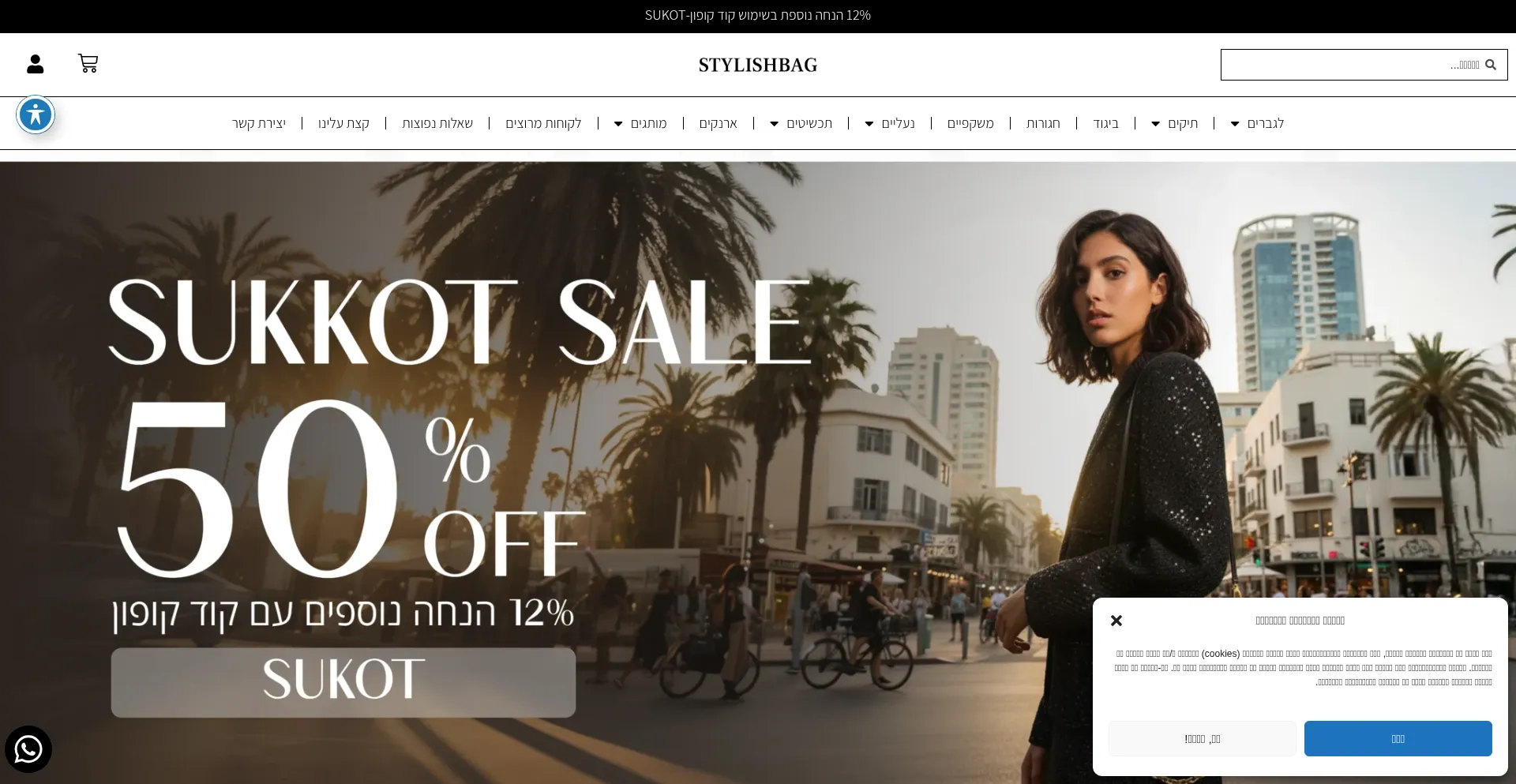
Task: Open the user account icon
Action: [35, 64]
